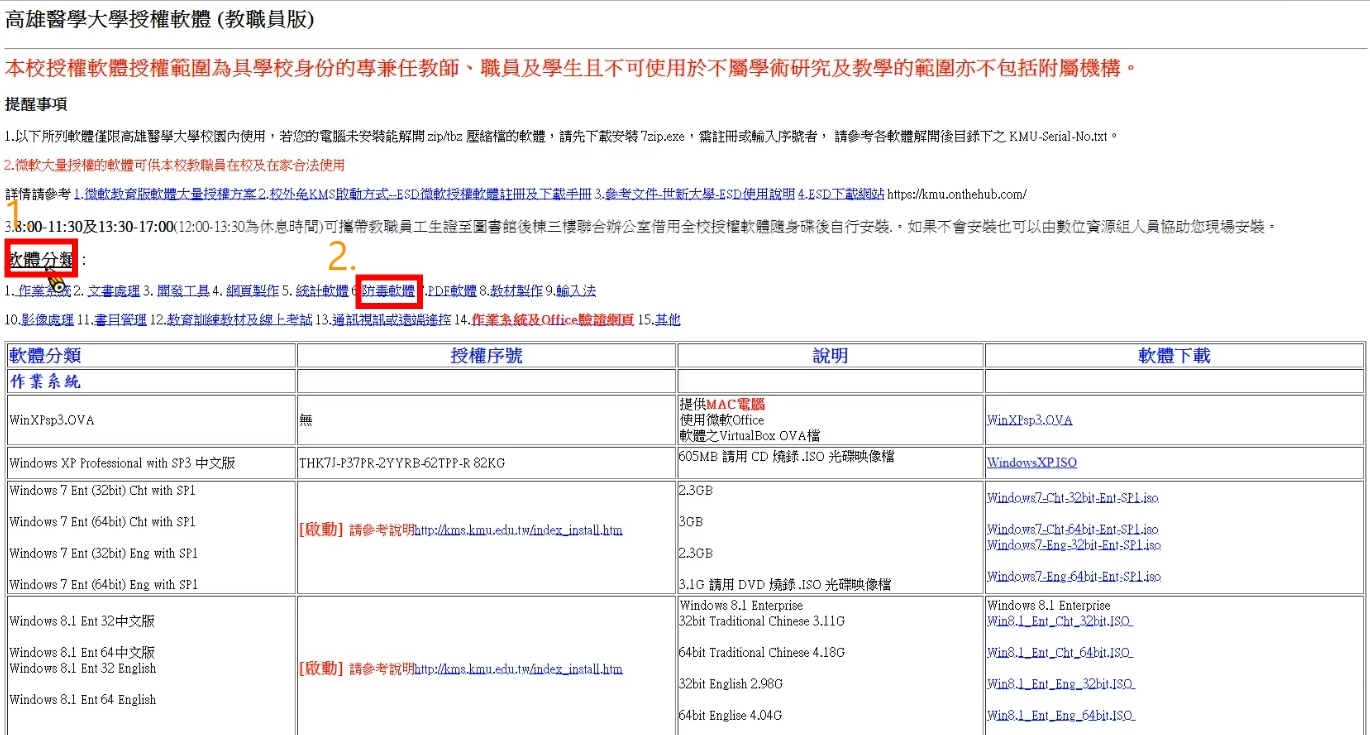
Task: Open the 影像處理 category link
Action: click(x=47, y=320)
